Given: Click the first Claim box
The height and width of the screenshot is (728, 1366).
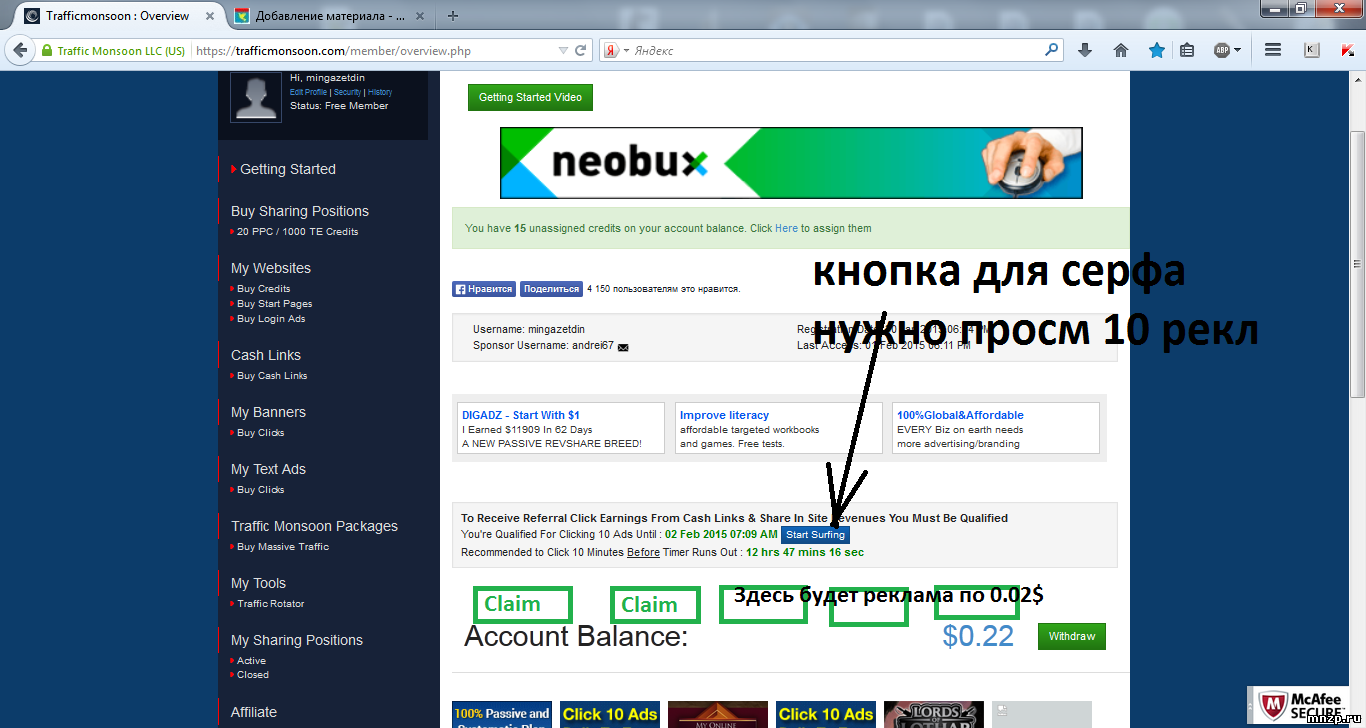Looking at the screenshot, I should 522,604.
